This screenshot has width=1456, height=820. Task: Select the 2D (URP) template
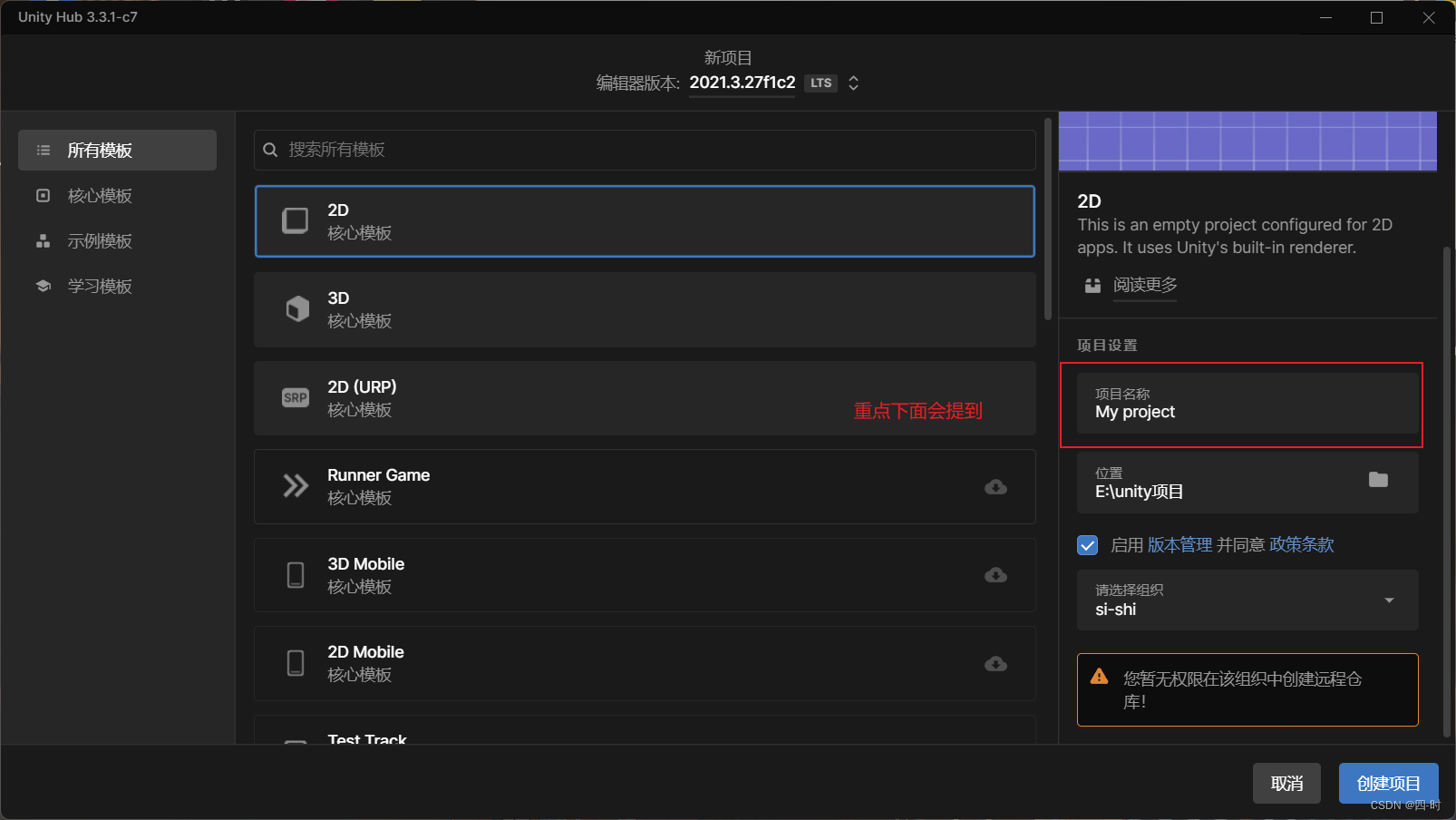(x=645, y=398)
